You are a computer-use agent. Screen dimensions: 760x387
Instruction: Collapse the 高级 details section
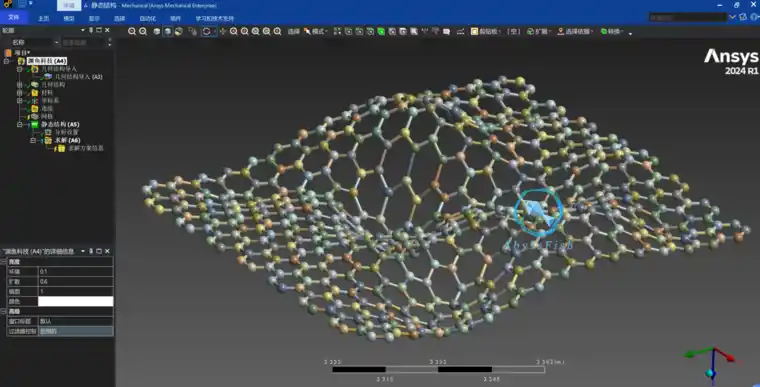point(3,311)
